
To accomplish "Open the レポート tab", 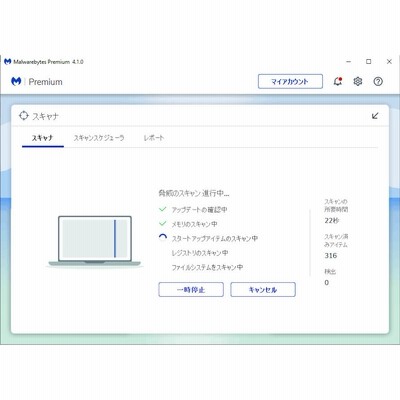I will (154, 138).
